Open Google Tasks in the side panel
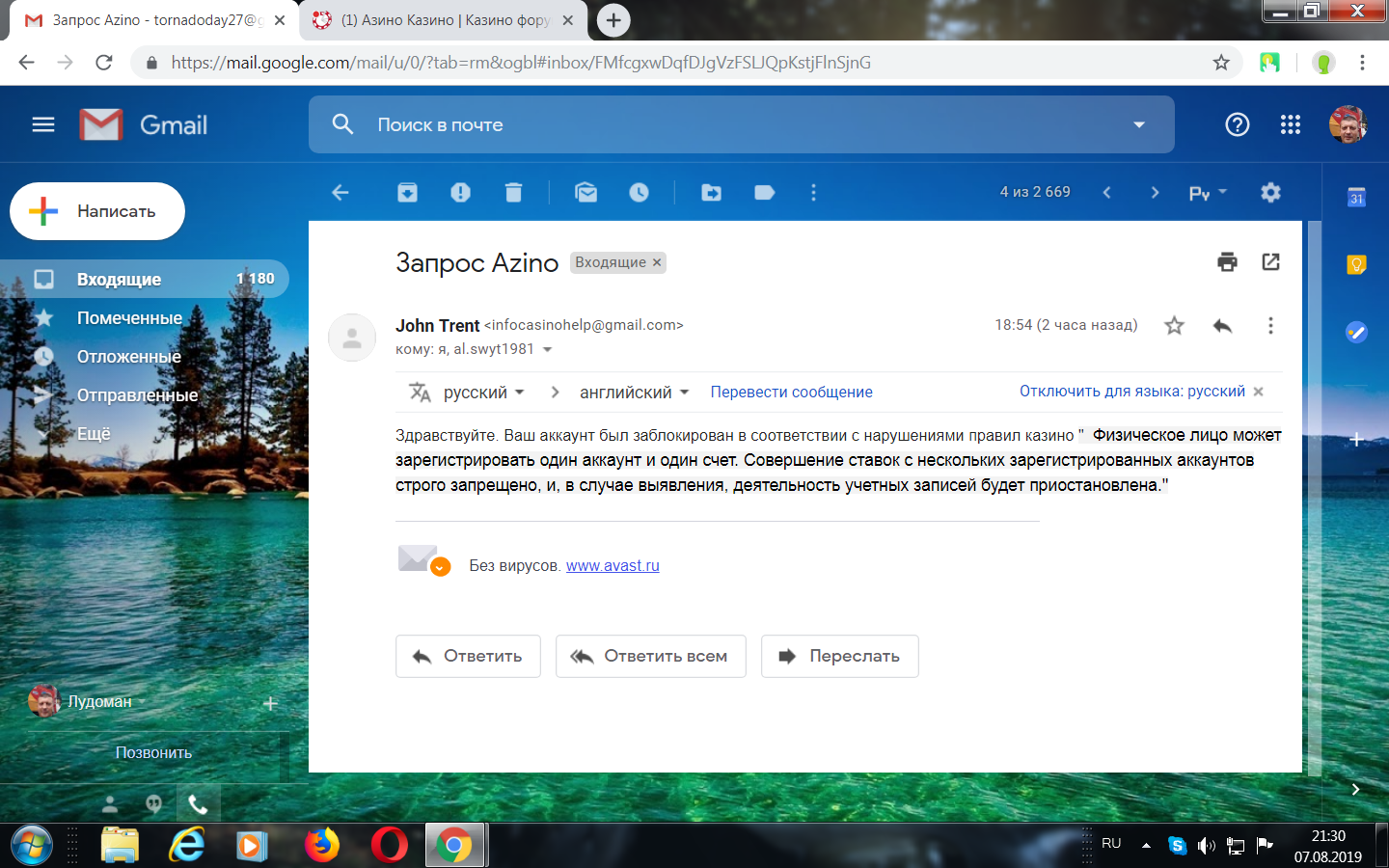The image size is (1389, 868). [1356, 333]
